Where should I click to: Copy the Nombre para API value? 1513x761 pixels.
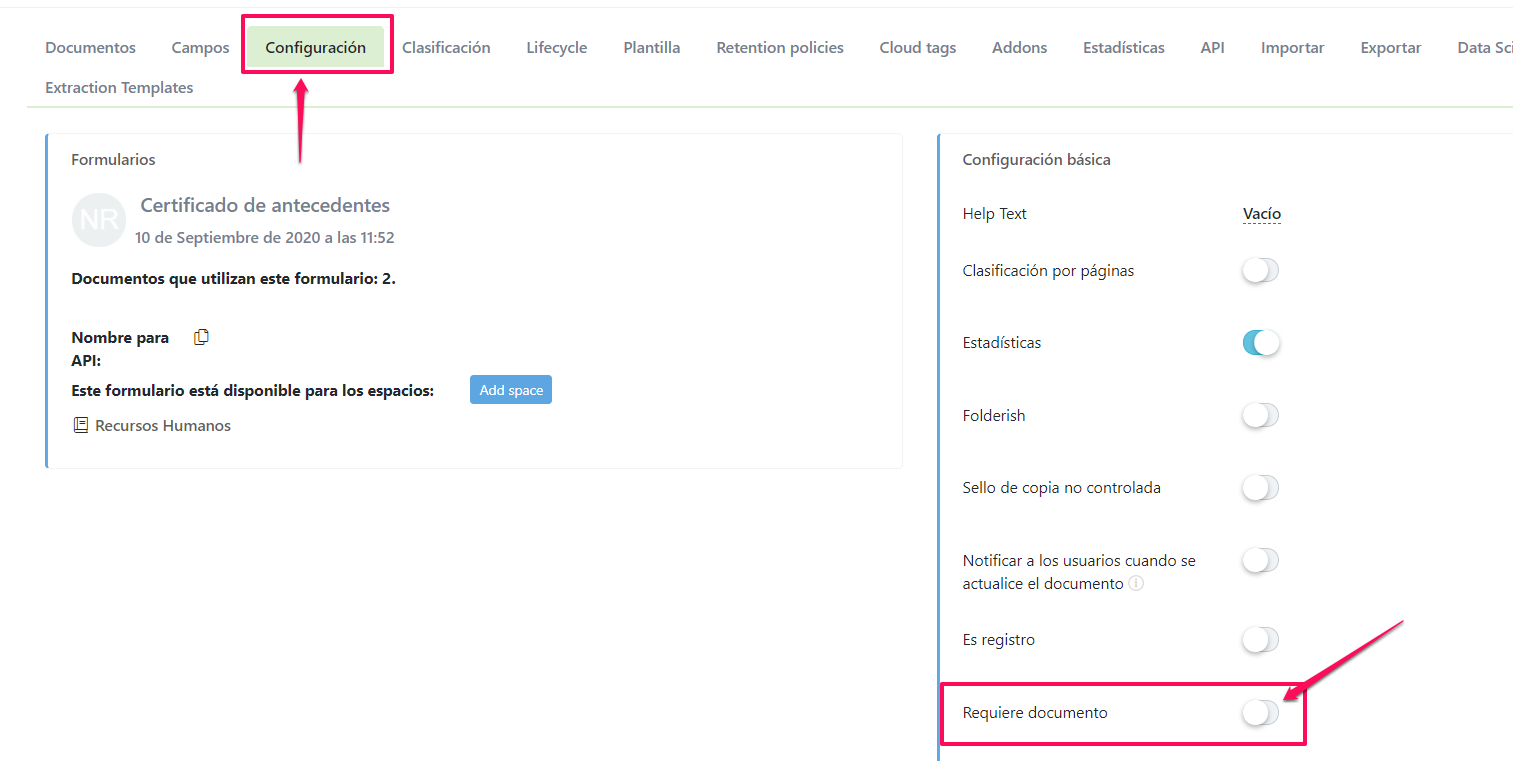201,337
